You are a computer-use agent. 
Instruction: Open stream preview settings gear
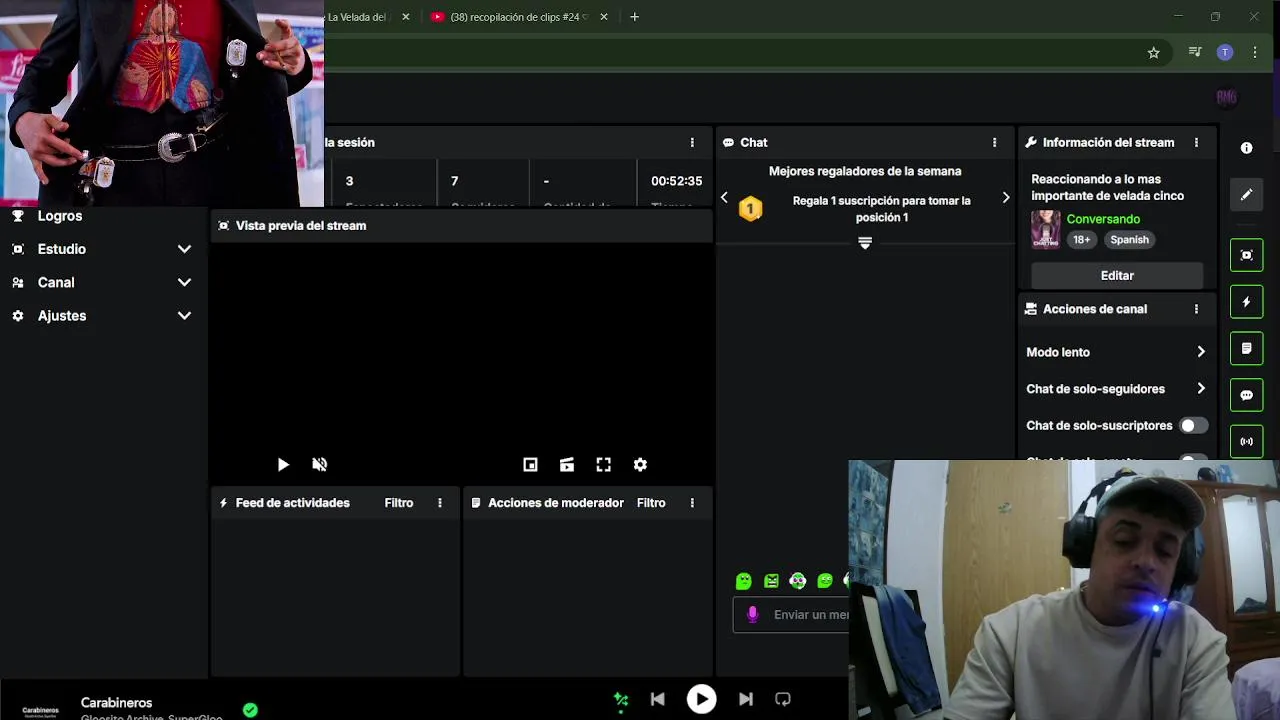point(640,465)
